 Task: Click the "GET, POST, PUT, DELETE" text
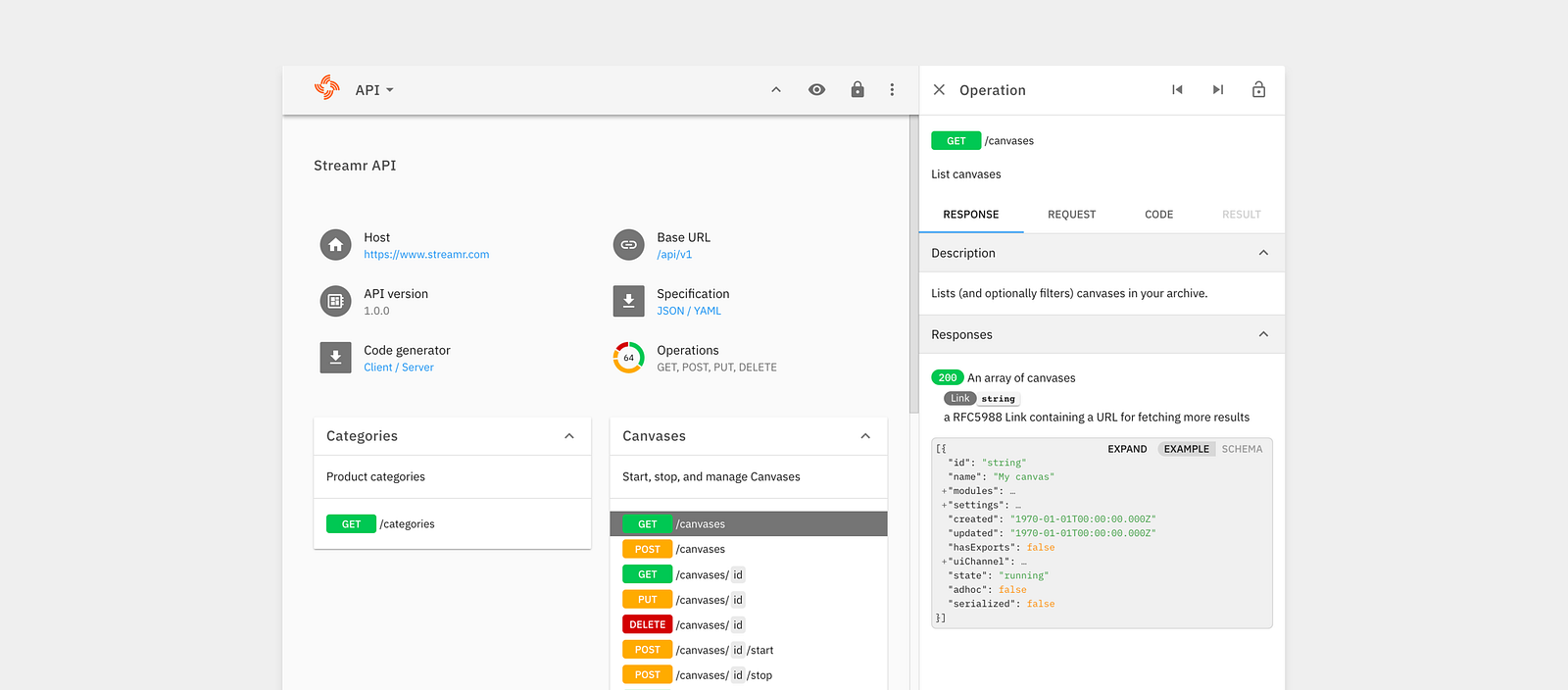(x=716, y=368)
